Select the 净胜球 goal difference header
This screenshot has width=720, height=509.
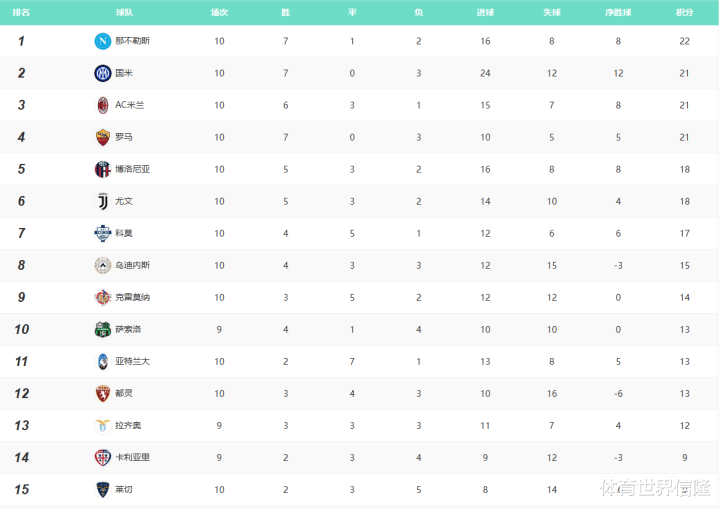click(618, 13)
